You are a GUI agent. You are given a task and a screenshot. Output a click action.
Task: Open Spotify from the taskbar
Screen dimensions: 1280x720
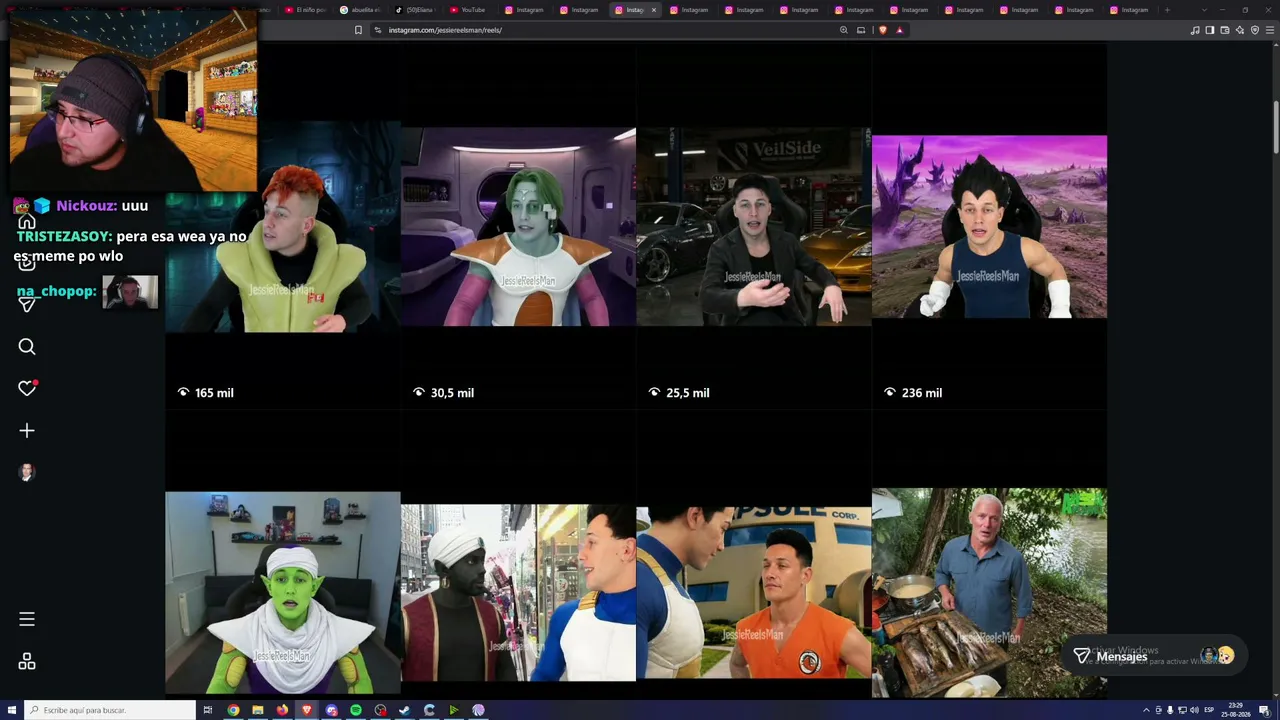point(356,710)
